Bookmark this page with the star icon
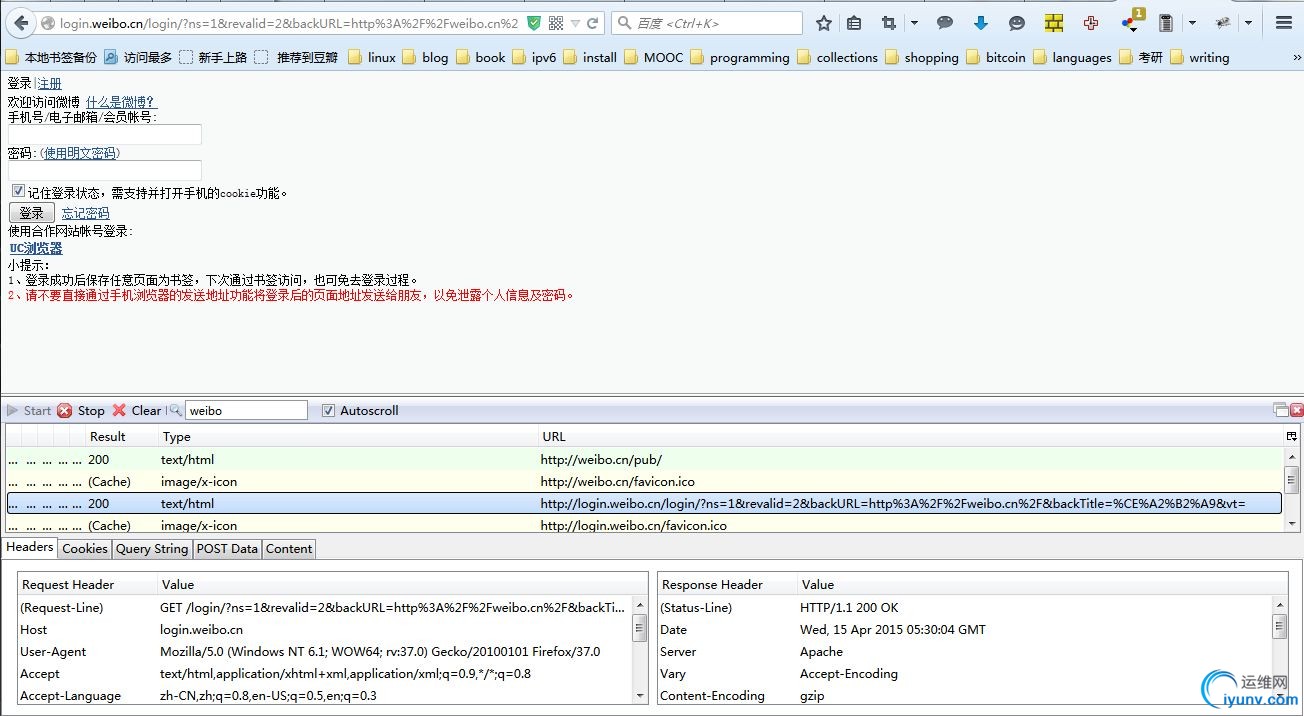 coord(824,23)
